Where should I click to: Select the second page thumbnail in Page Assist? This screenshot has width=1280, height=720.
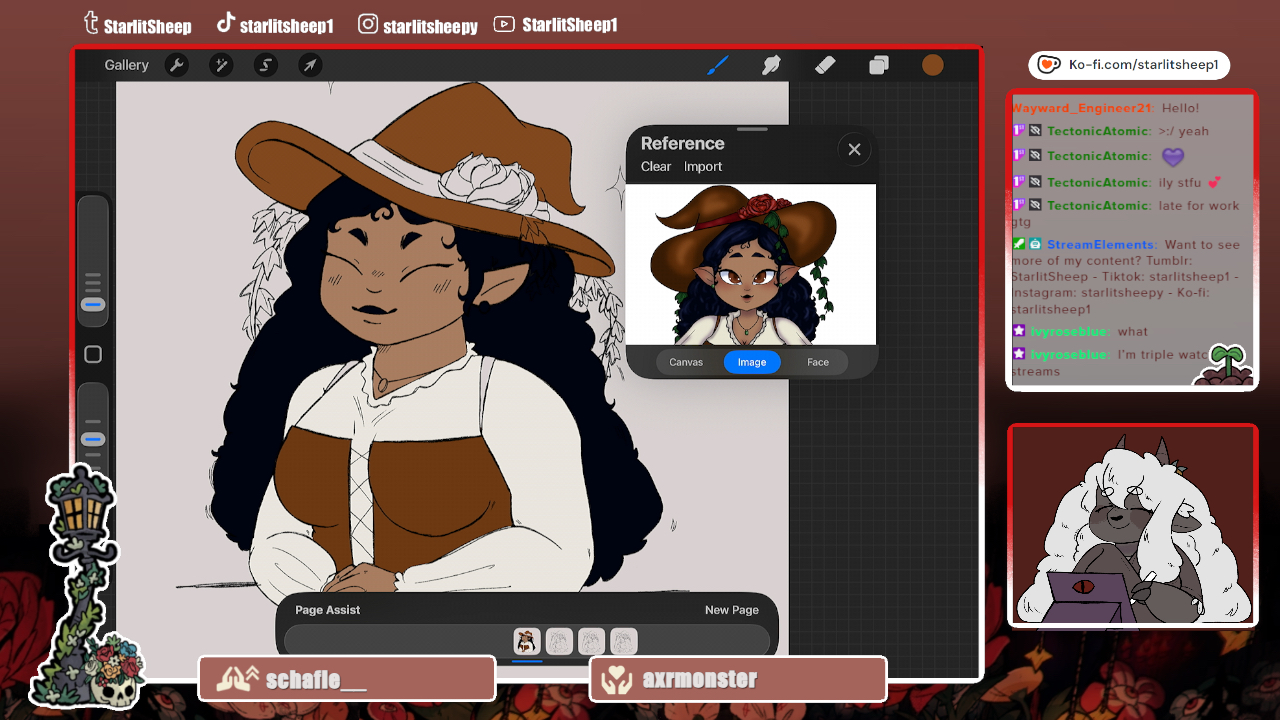coord(559,641)
